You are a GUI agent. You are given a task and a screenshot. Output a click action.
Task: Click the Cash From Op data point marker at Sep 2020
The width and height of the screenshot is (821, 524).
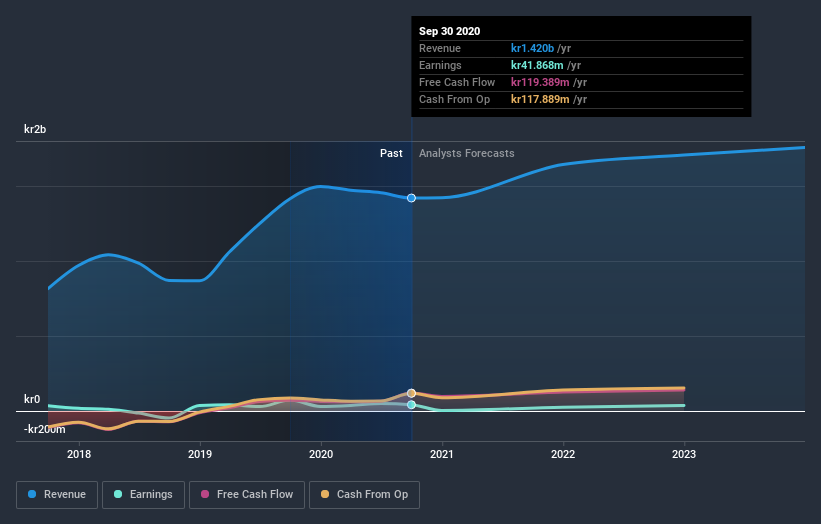click(412, 393)
